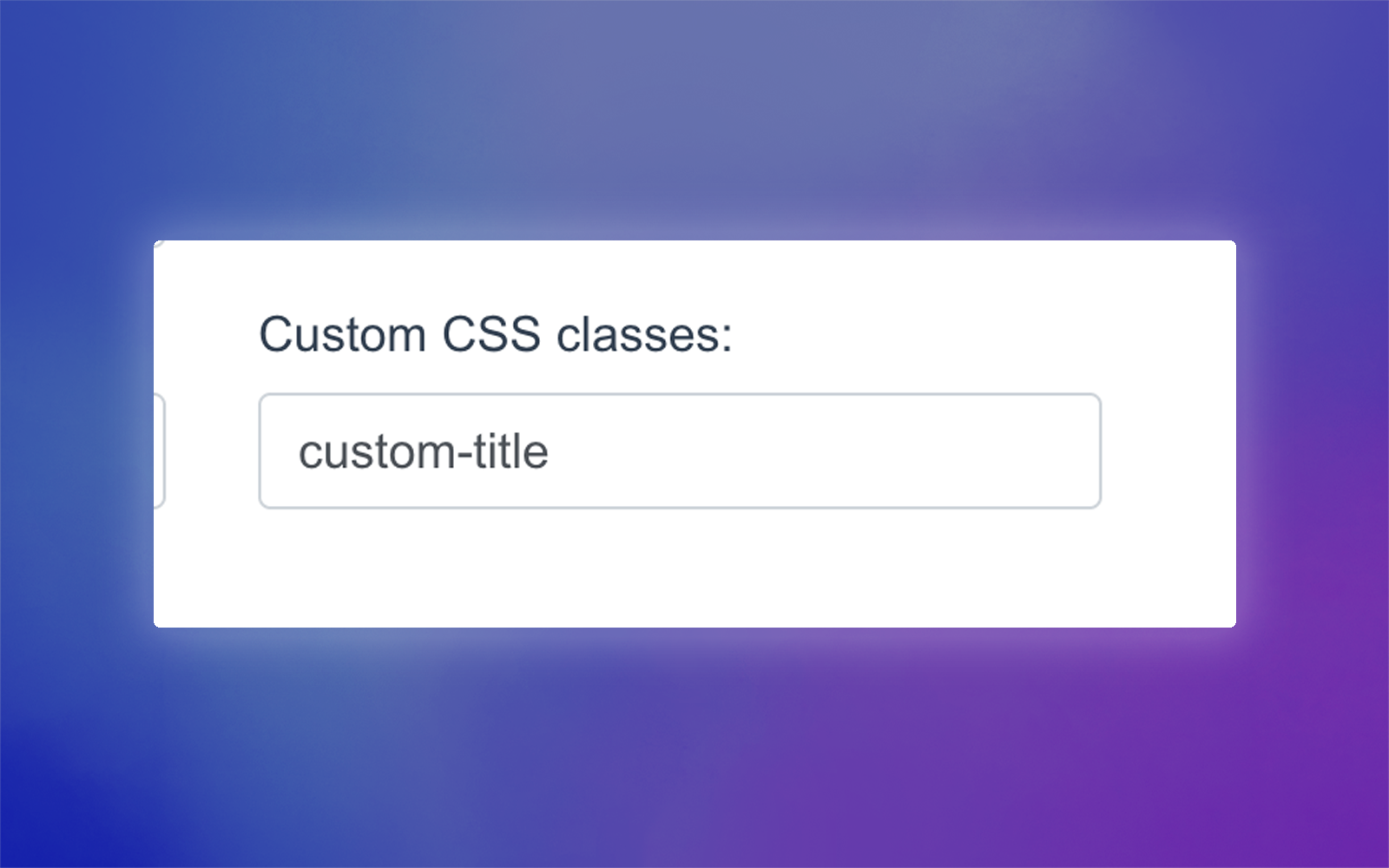Click the word "classes:" in the label
Screen dimensions: 1389x868
click(644, 334)
